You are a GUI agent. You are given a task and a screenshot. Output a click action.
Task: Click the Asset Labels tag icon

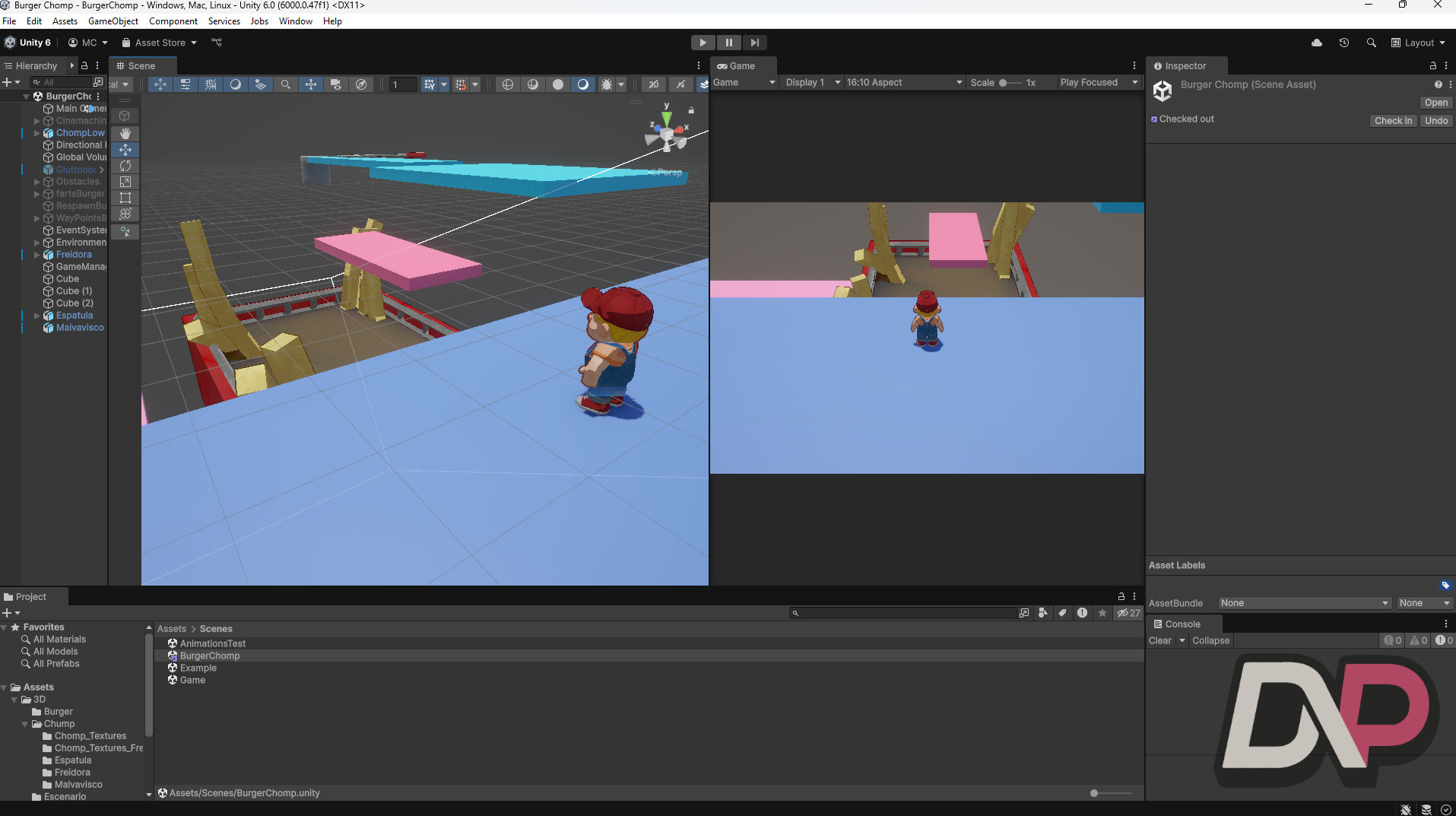(x=1445, y=585)
